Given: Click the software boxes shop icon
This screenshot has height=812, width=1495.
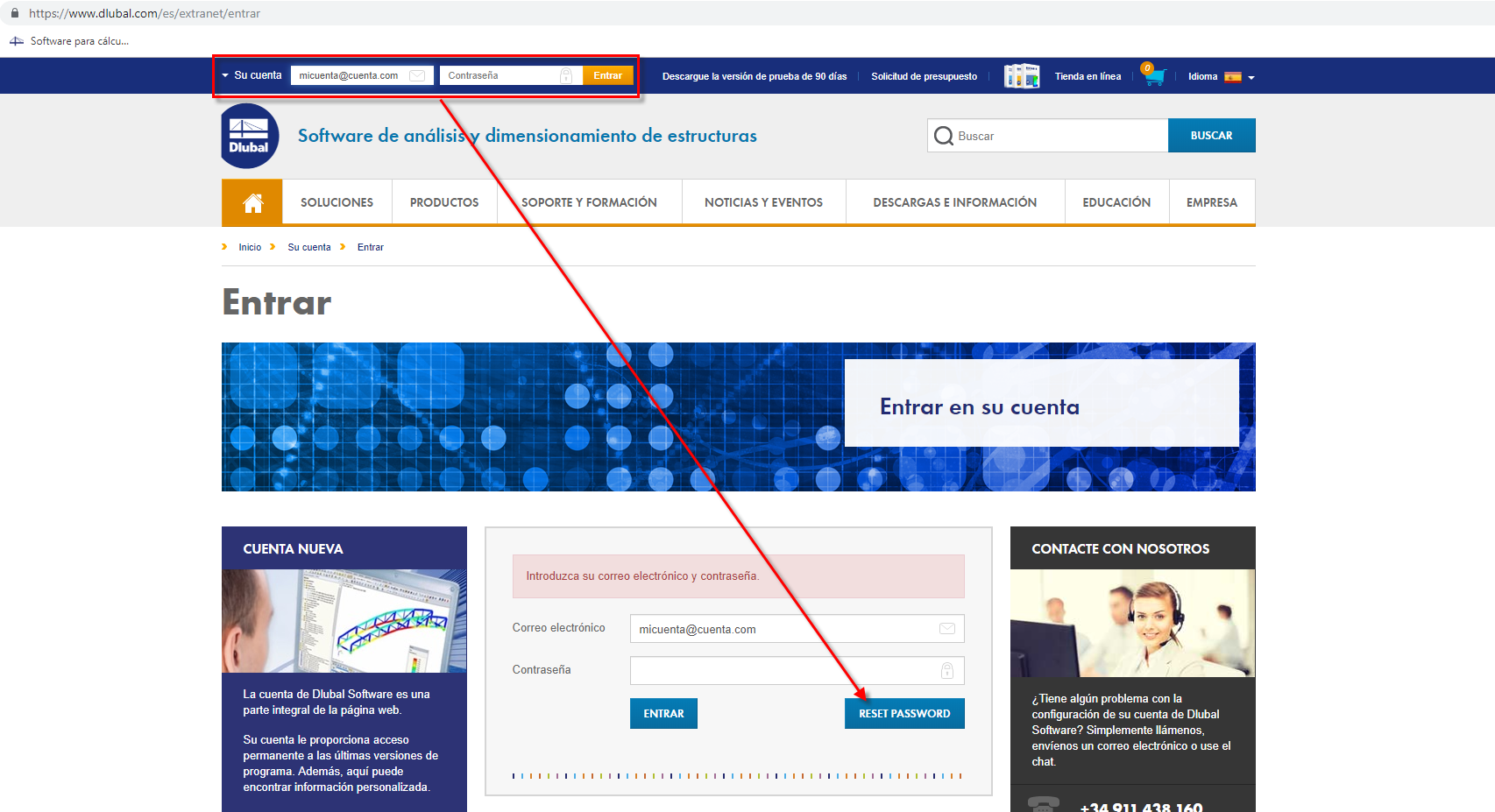Looking at the screenshot, I should click(x=1022, y=75).
